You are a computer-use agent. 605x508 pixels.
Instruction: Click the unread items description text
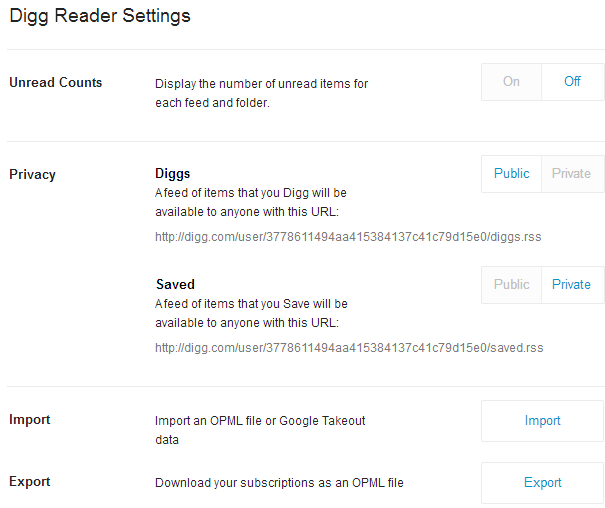tap(262, 93)
